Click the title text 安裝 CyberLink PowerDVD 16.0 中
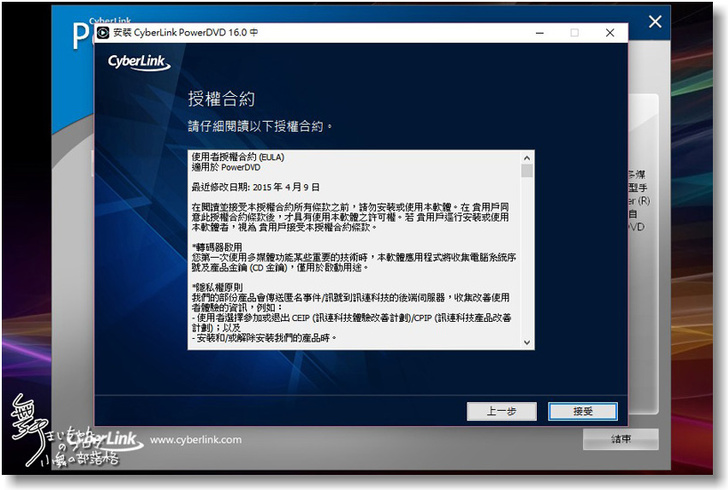This screenshot has width=728, height=490. (x=186, y=33)
